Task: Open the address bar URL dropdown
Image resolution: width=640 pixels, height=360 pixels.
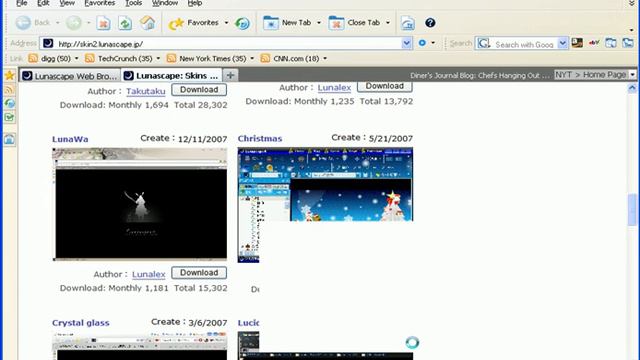Action: click(407, 43)
